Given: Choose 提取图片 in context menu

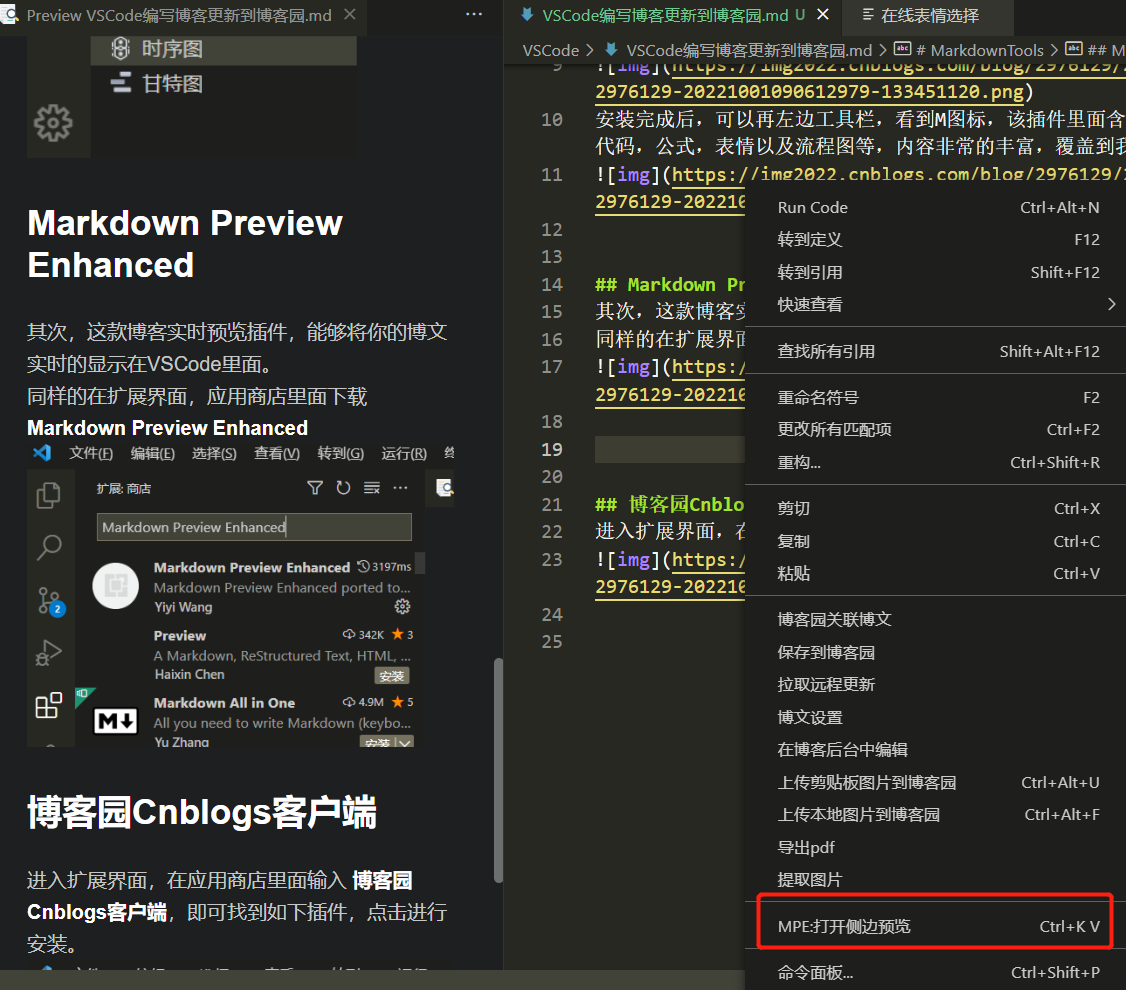Looking at the screenshot, I should tap(938, 880).
